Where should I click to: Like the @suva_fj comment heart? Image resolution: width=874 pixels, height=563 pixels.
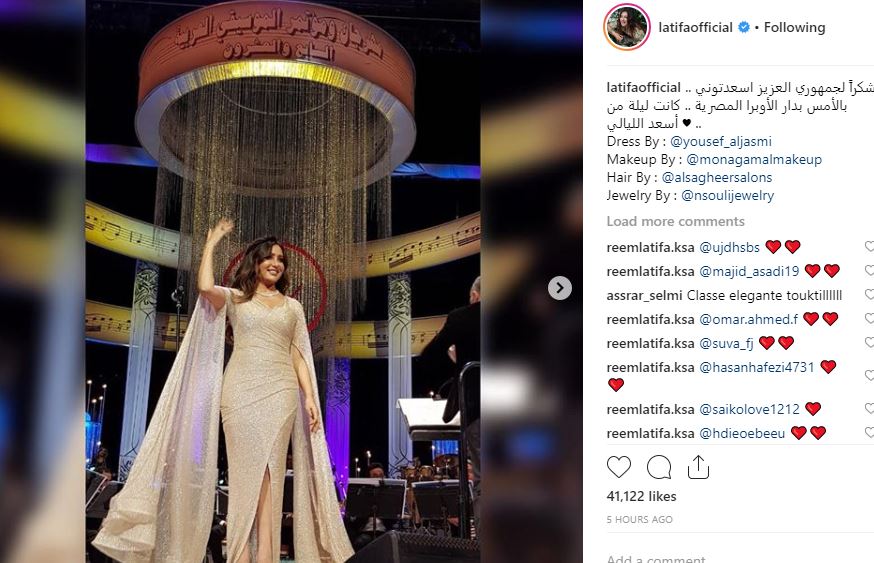(869, 342)
